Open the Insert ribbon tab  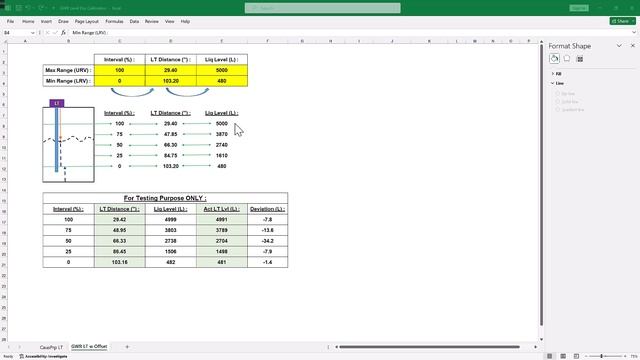[46, 21]
